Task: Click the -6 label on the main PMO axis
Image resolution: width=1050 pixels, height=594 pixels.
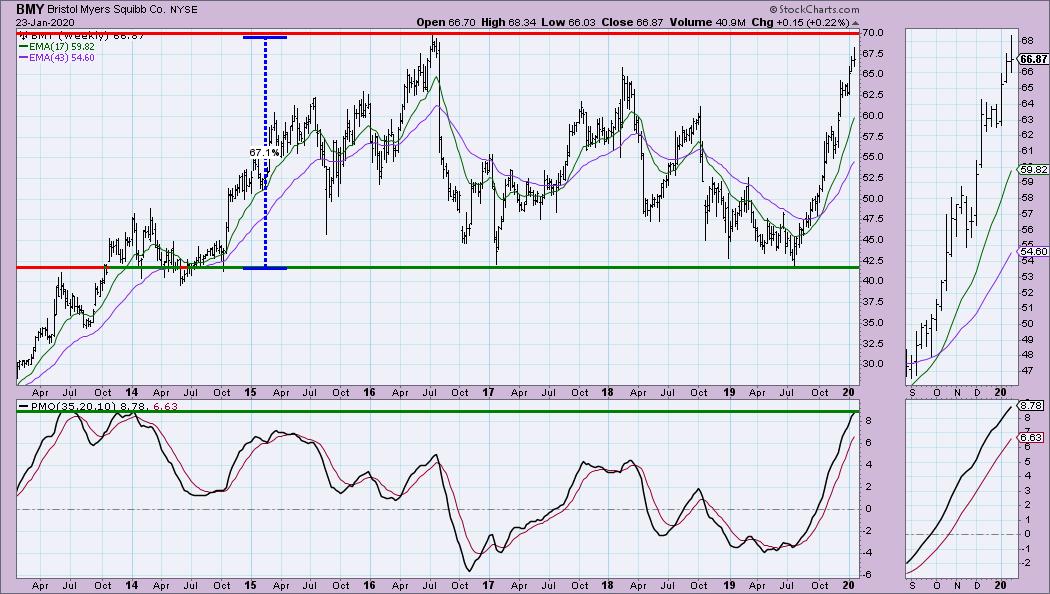Action: point(868,575)
